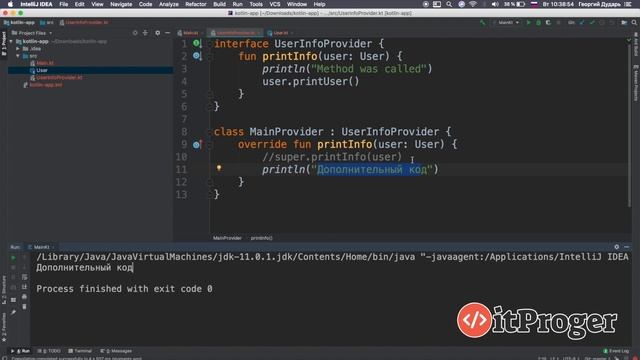Toggle the Favorites side tool window tab
Image resolution: width=640 pixels, height=360 pixels.
(4, 328)
